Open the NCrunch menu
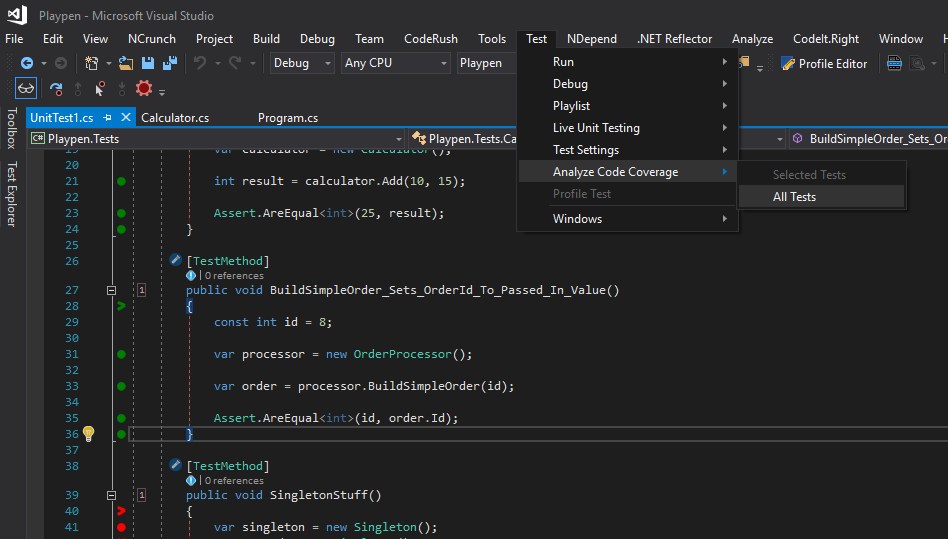Image resolution: width=948 pixels, height=539 pixels. (152, 39)
